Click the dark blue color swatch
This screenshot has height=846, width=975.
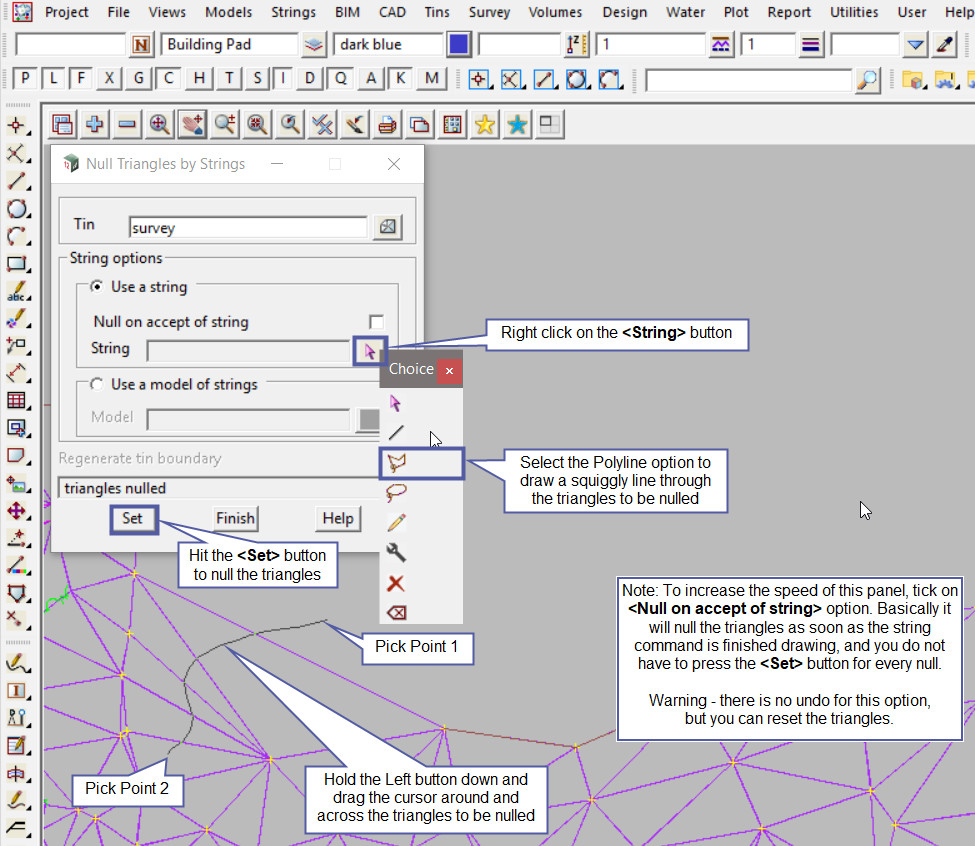(459, 45)
